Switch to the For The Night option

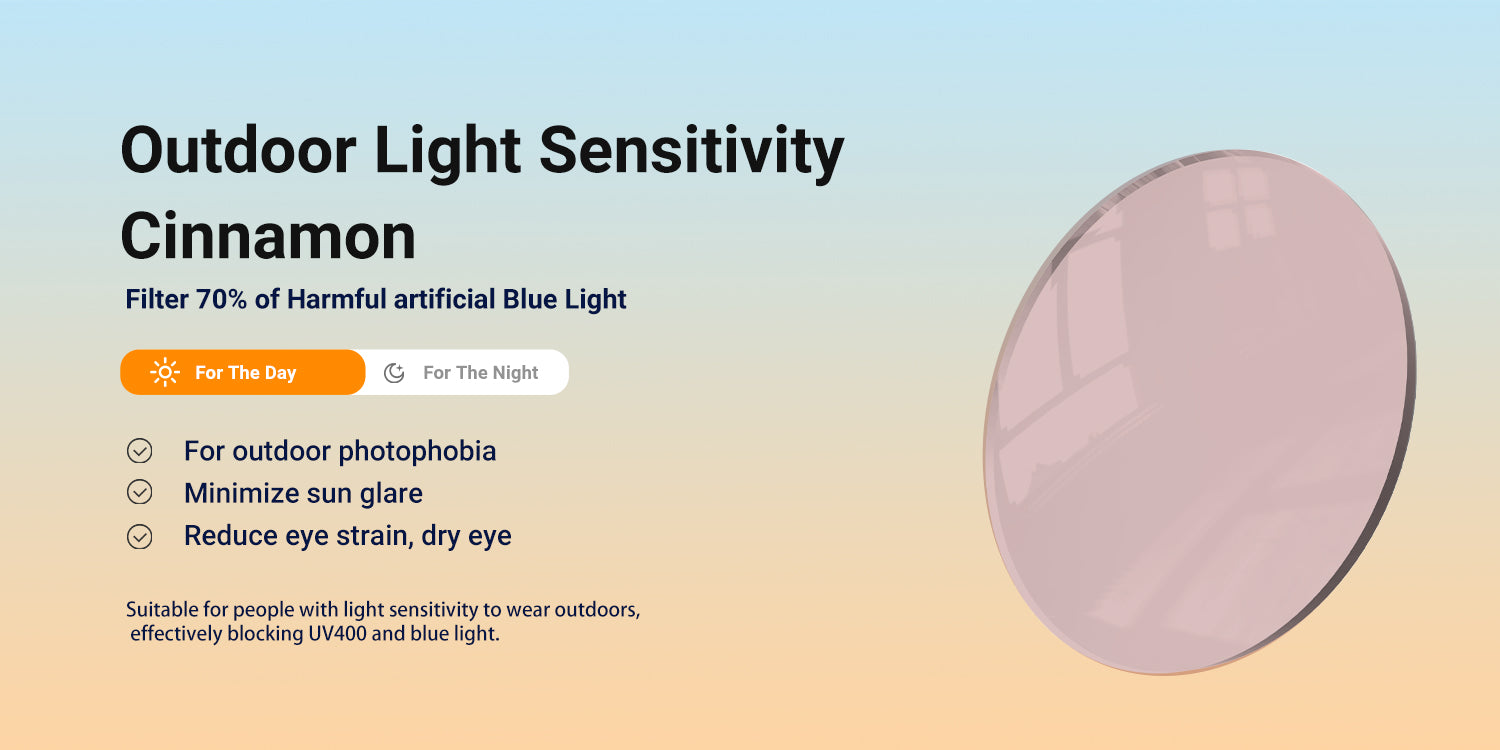[480, 373]
